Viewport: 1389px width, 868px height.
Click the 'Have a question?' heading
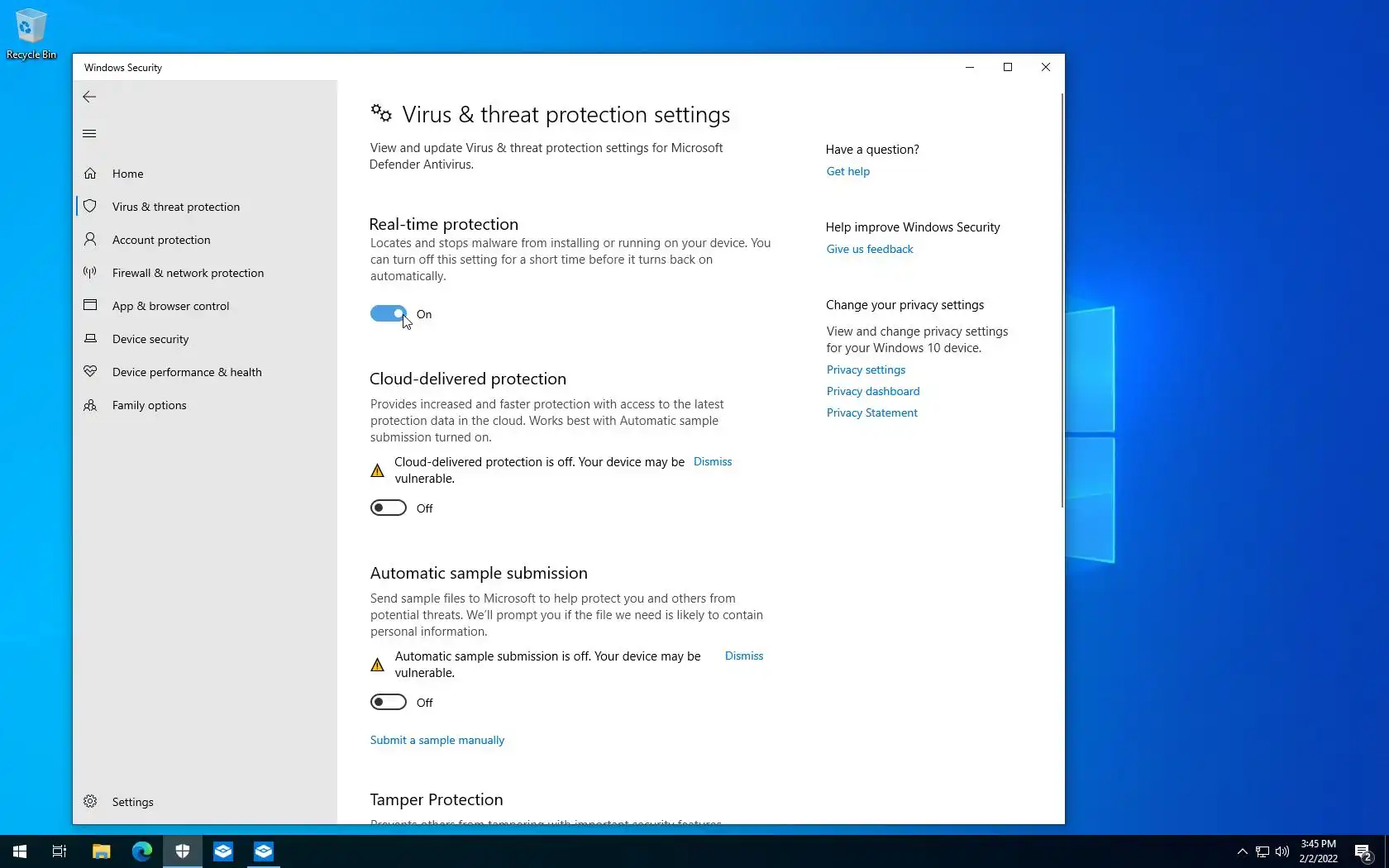tap(872, 150)
